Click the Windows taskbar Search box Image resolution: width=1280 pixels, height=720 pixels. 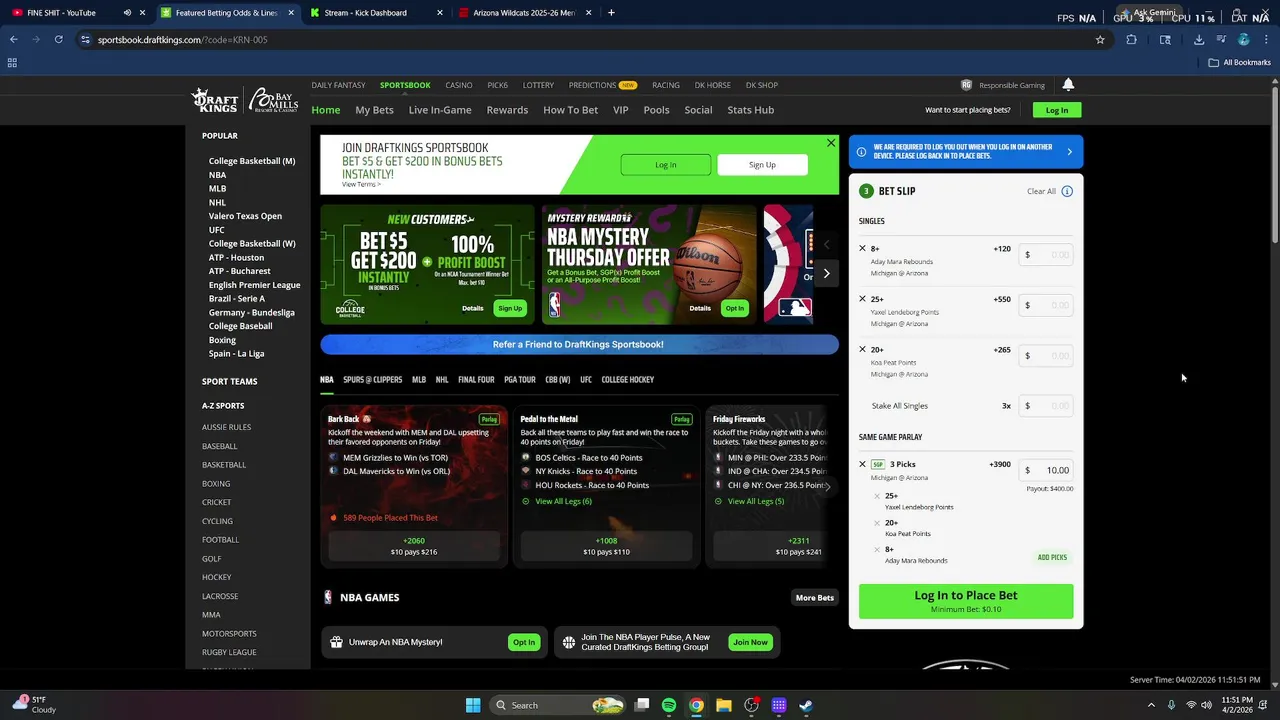(x=559, y=705)
